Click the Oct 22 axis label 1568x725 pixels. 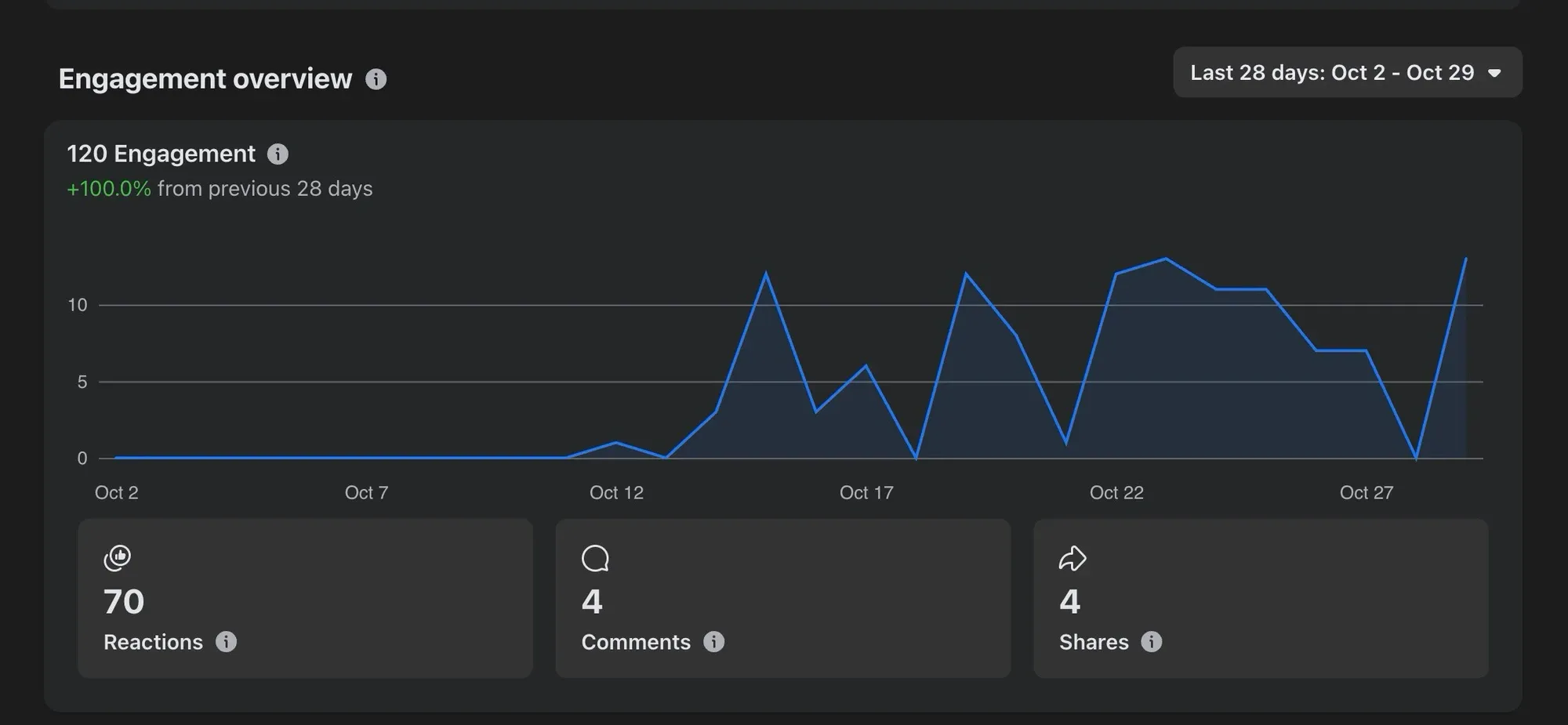click(x=1116, y=493)
